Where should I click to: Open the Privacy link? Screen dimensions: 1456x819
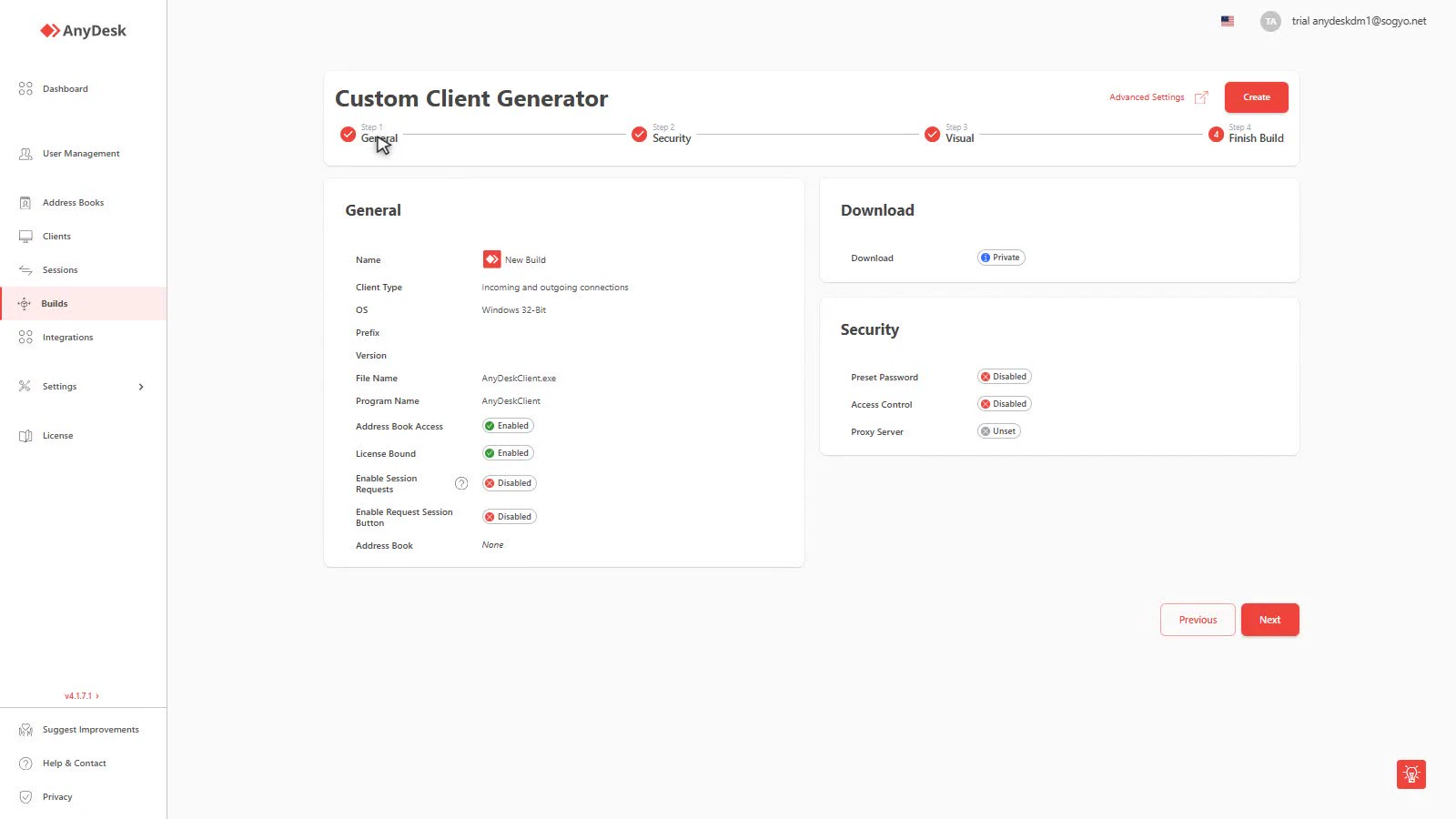click(57, 797)
